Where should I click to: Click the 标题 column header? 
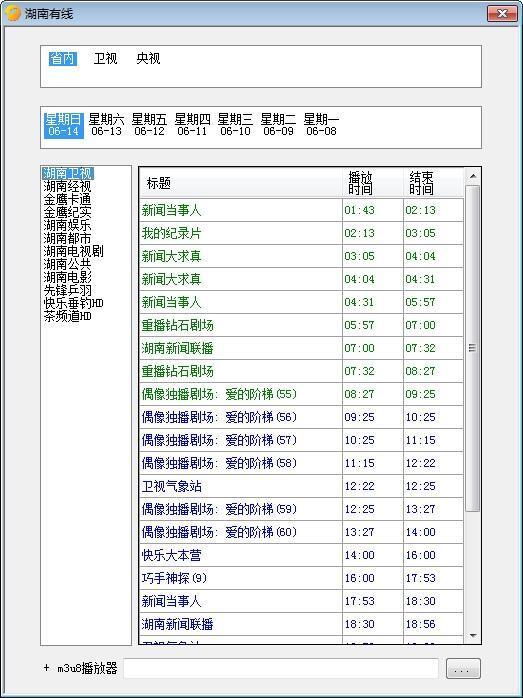coord(241,183)
